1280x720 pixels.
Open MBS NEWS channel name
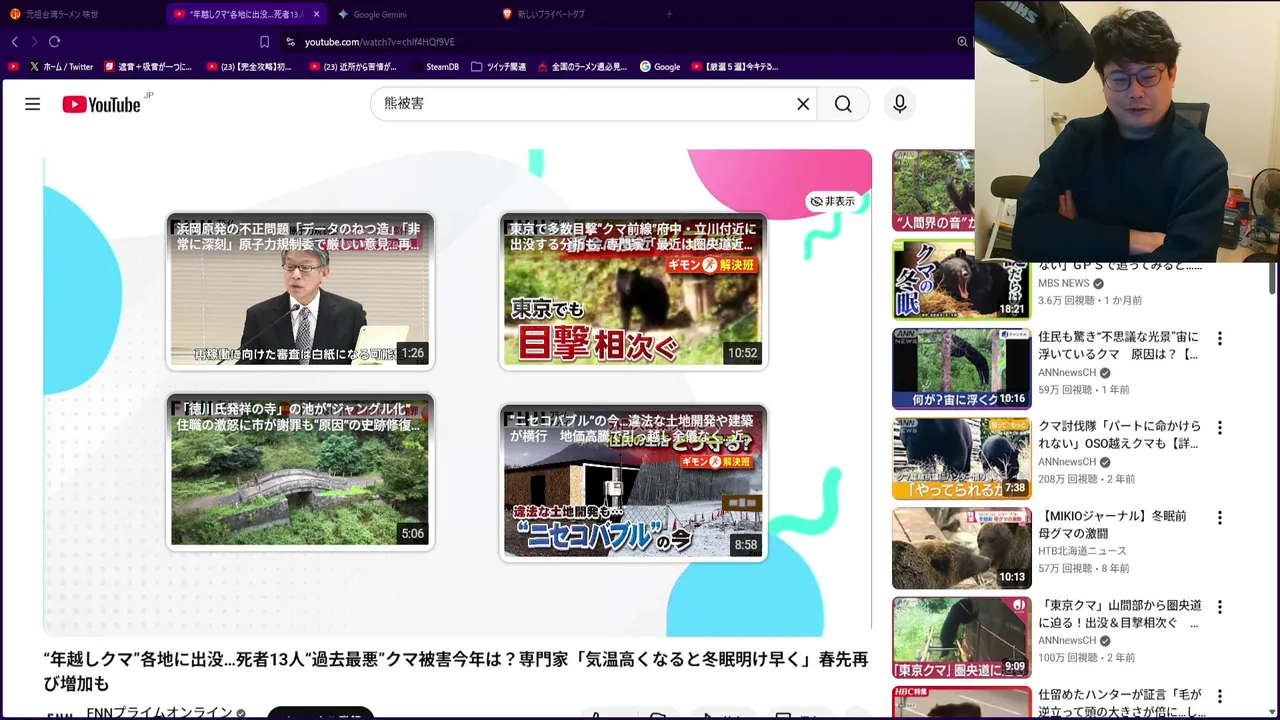click(x=1063, y=283)
